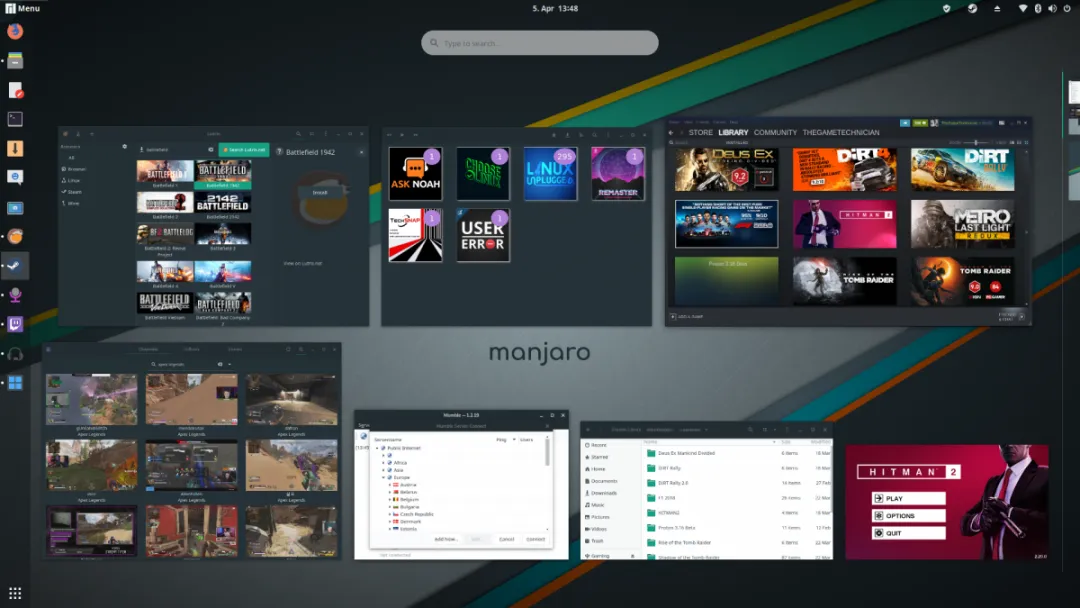This screenshot has height=608, width=1080.
Task: Expand the Asia node in Mumble server list
Action: [x=384, y=470]
